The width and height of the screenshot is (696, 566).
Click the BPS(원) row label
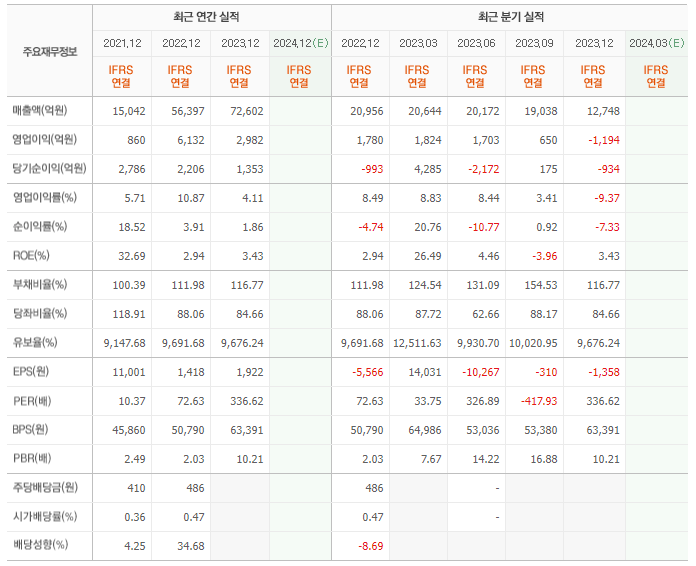coord(30,429)
